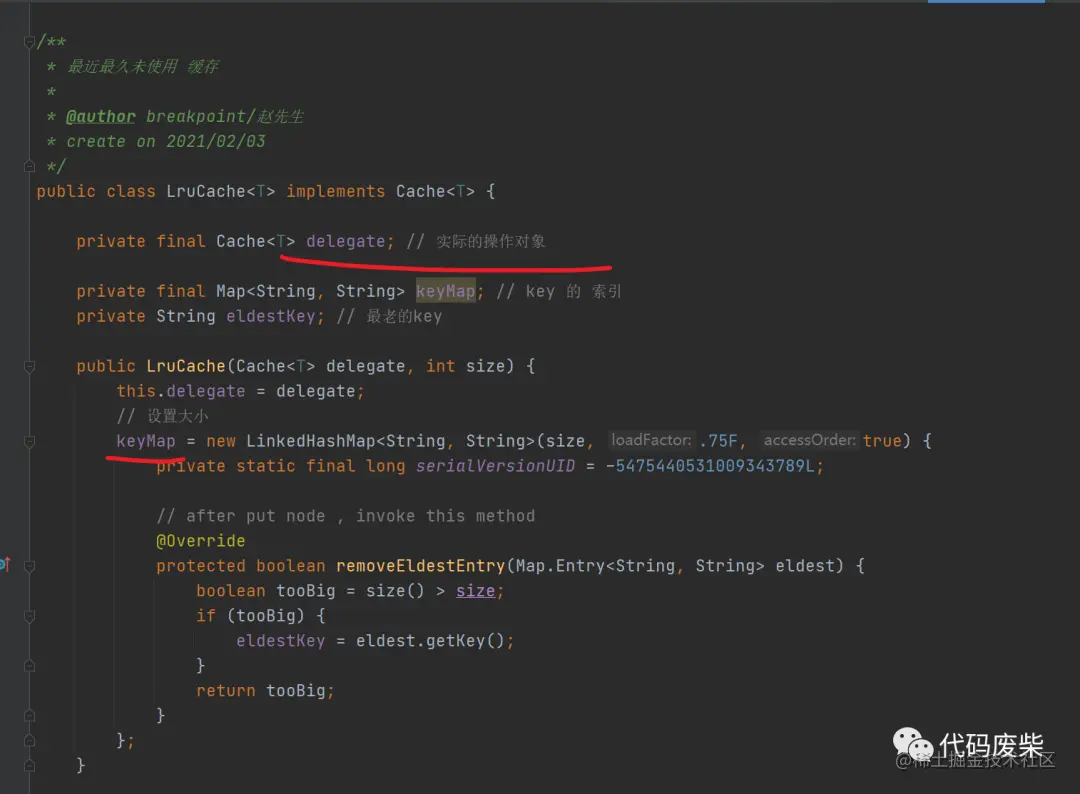This screenshot has width=1080, height=794.
Task: Click the int size constructor parameter
Action: pos(465,366)
